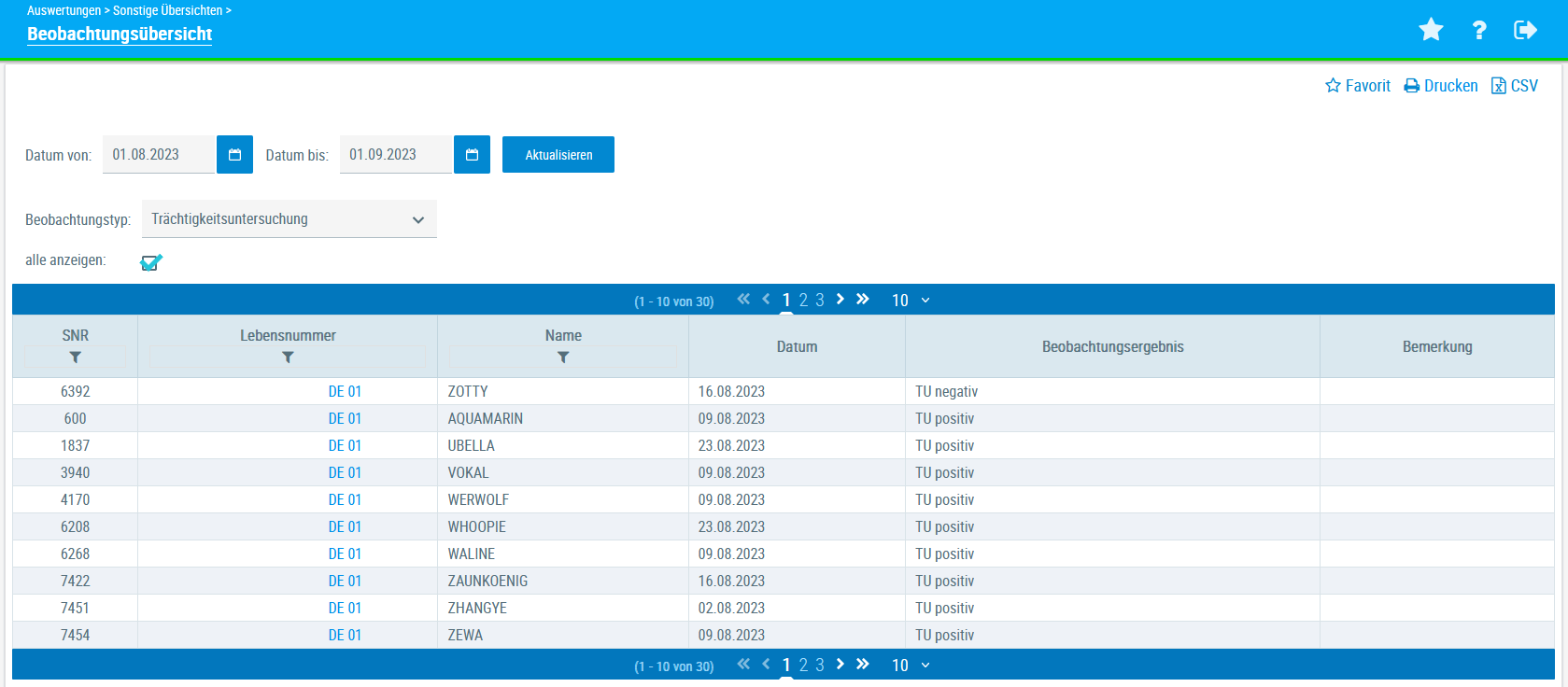1568x687 pixels.
Task: Go to next page in bottom paginator
Action: (841, 664)
